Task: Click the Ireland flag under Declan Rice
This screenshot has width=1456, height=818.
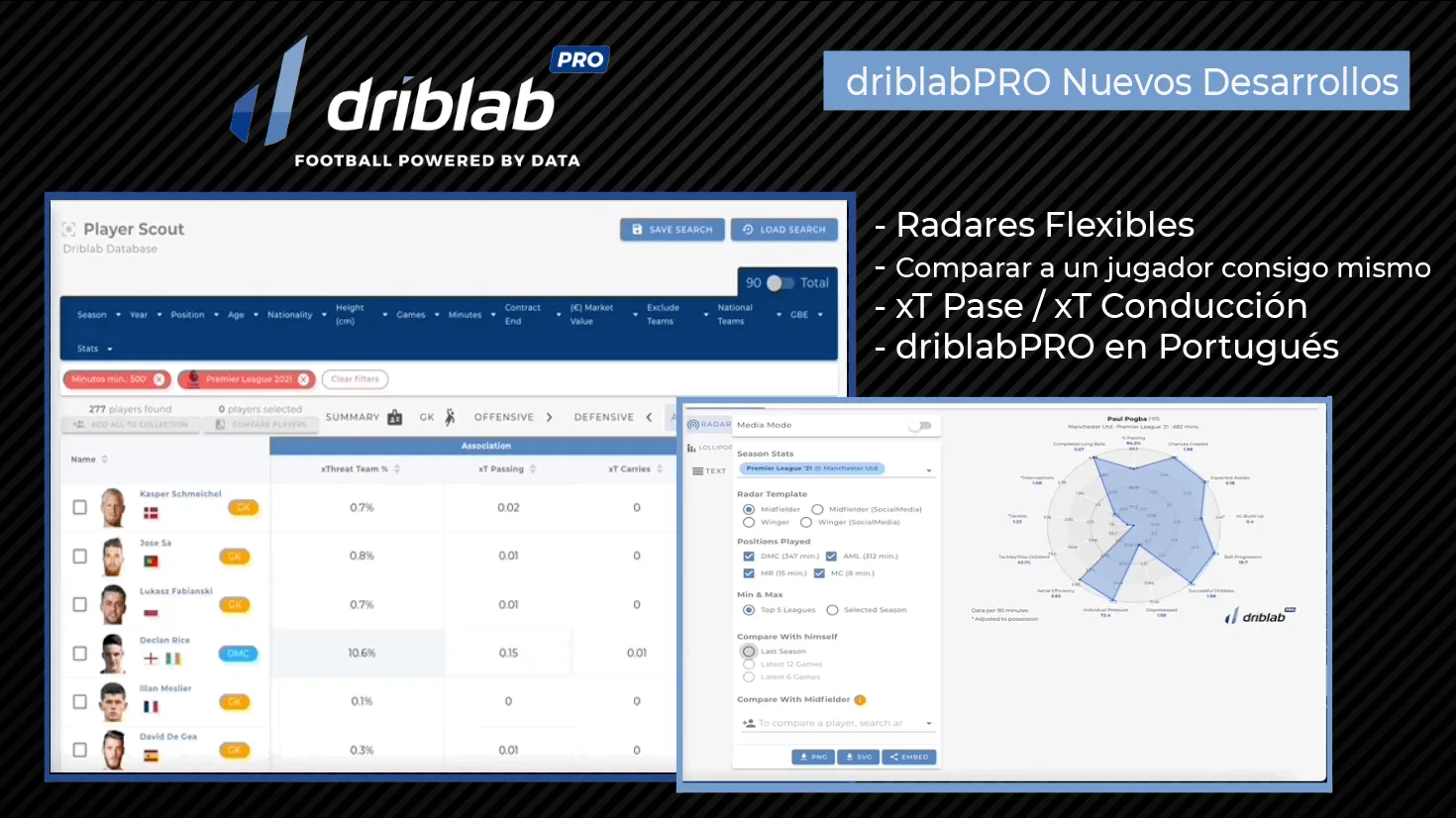Action: [x=172, y=659]
